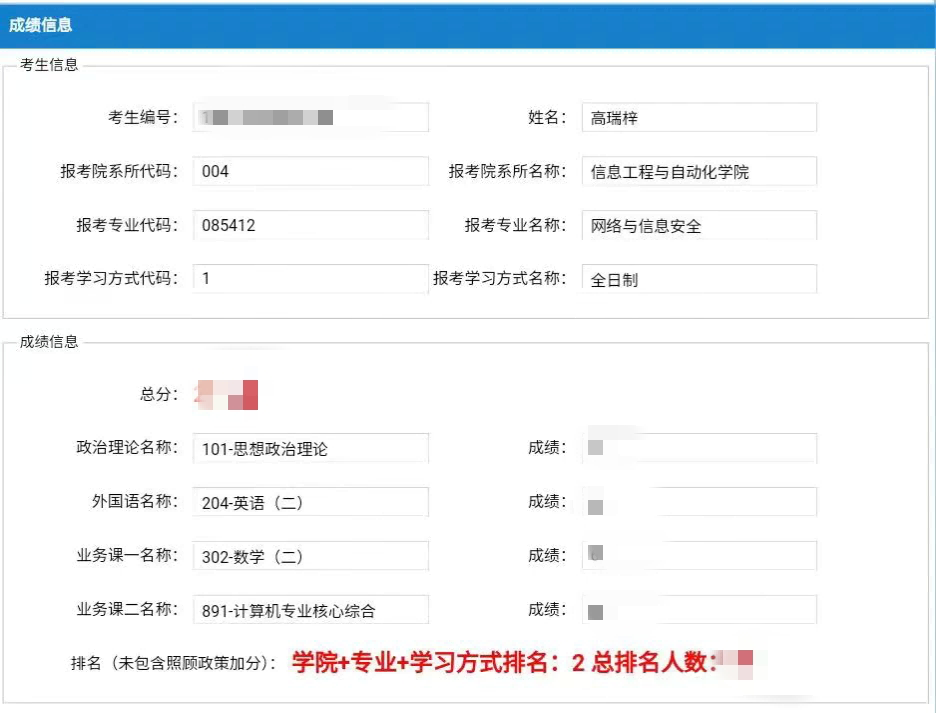The width and height of the screenshot is (937, 714).
Task: Click the 政治理论 score field
Action: coord(699,448)
